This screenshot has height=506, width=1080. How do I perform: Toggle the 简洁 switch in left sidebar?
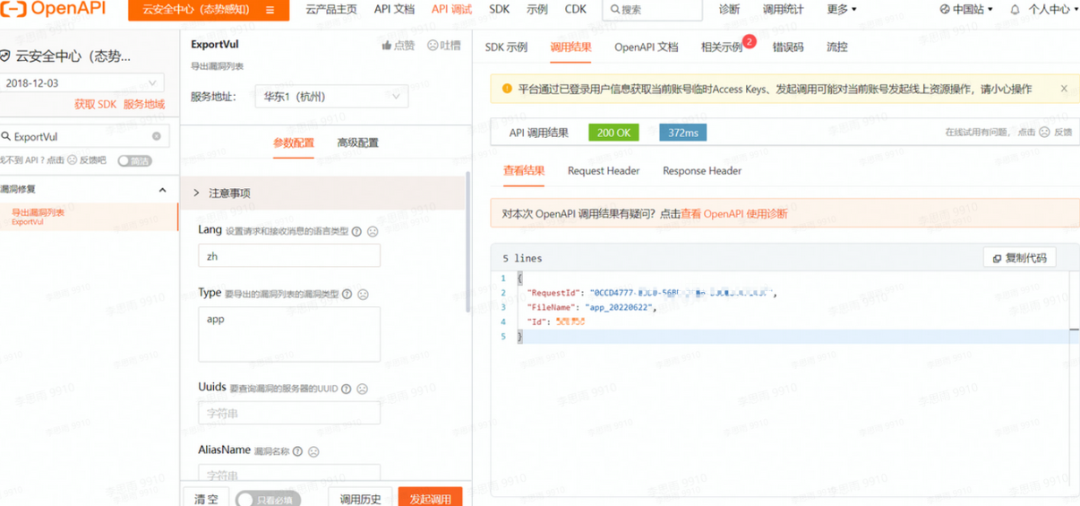click(x=134, y=160)
